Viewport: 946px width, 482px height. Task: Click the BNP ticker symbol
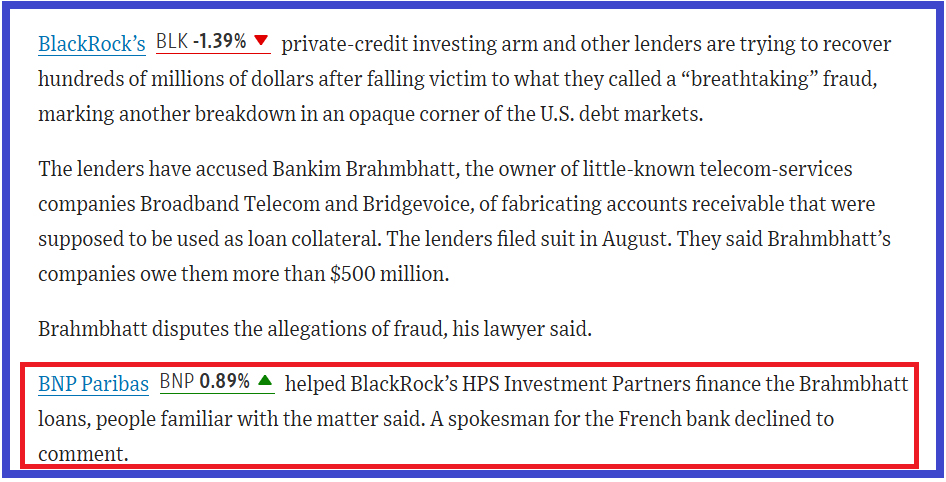click(x=177, y=382)
